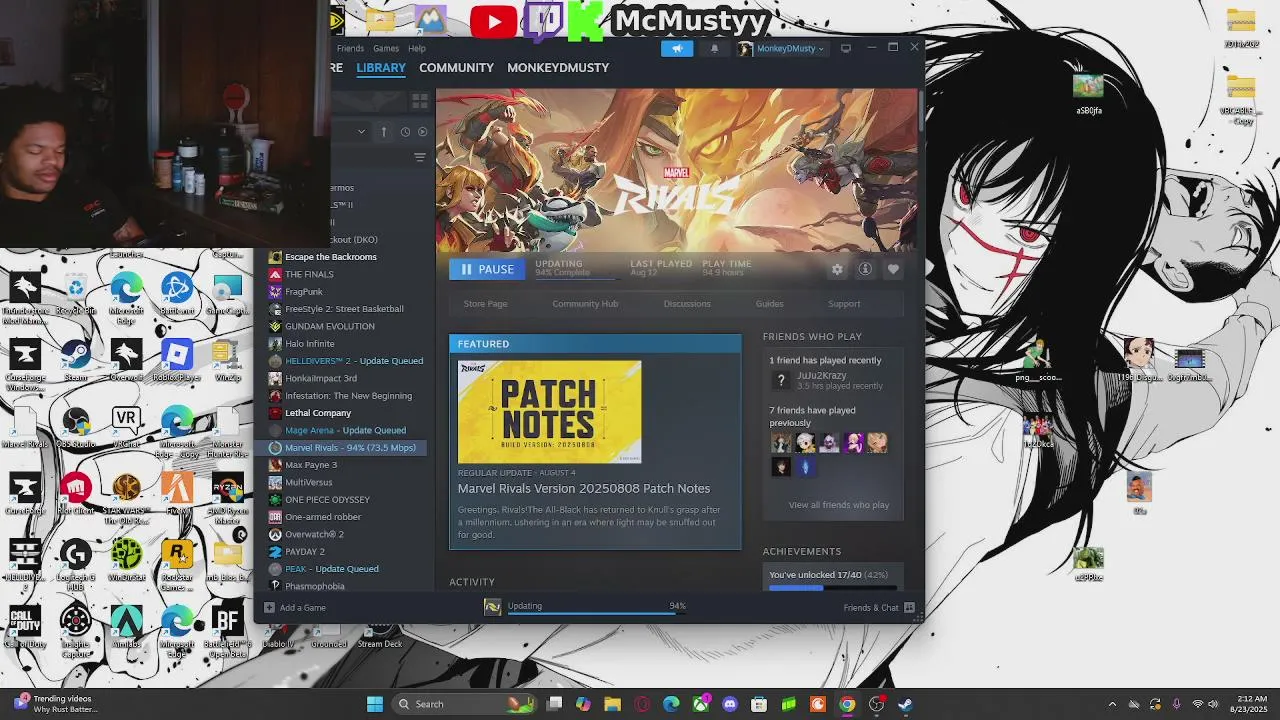Open Xbox app in taskbar
Viewport: 1280px width, 720px height.
click(701, 704)
